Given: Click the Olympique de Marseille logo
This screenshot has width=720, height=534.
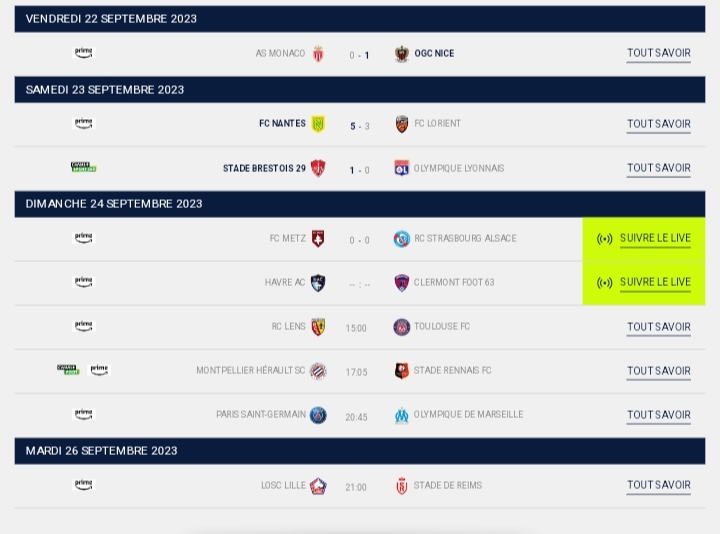Looking at the screenshot, I should click(x=402, y=415).
